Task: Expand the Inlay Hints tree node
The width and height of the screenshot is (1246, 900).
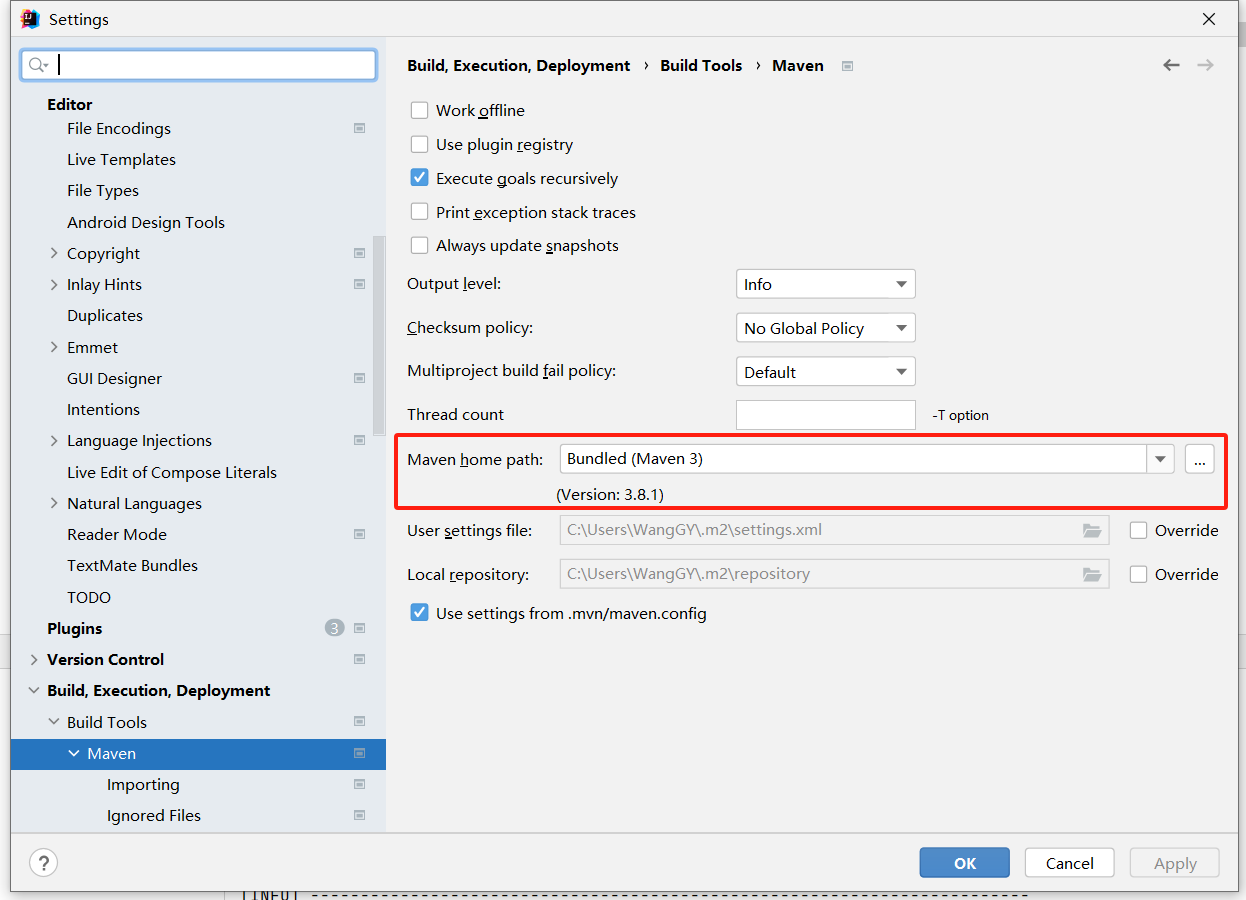Action: click(x=54, y=284)
